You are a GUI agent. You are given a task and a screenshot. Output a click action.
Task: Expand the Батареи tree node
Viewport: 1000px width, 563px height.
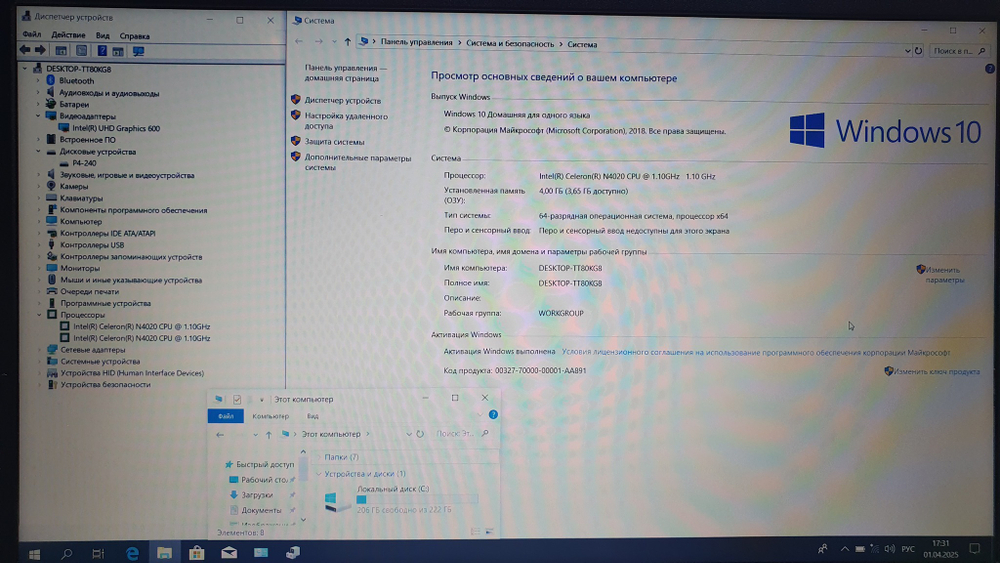38,105
